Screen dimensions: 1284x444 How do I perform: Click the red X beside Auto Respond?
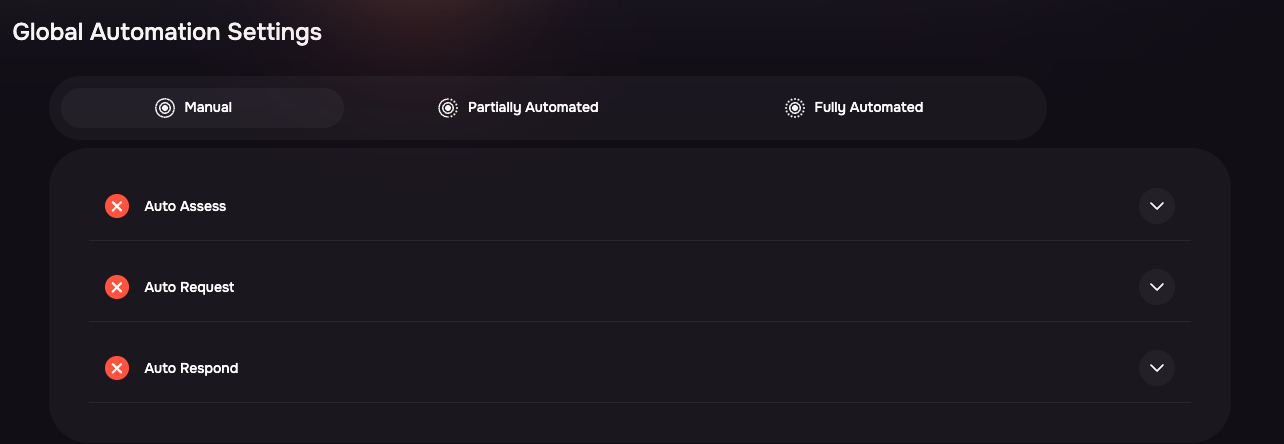click(117, 368)
